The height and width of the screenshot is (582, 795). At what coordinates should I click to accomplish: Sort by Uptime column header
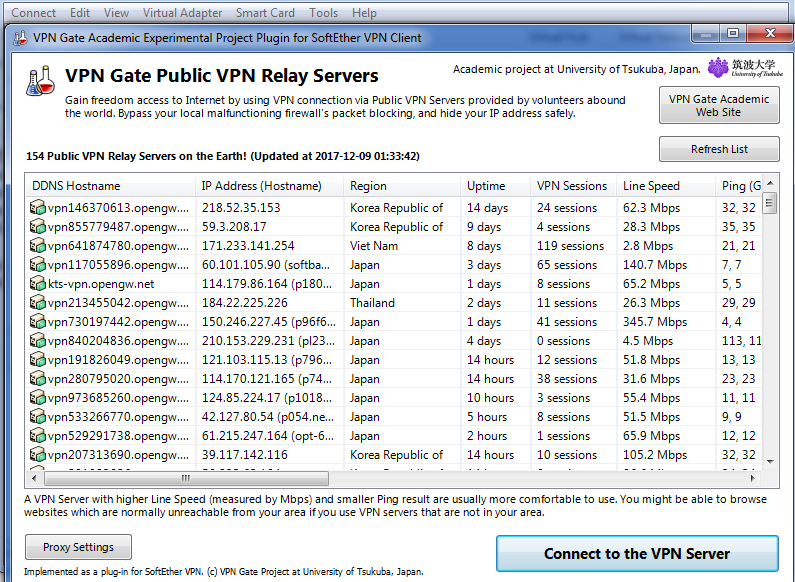(495, 186)
